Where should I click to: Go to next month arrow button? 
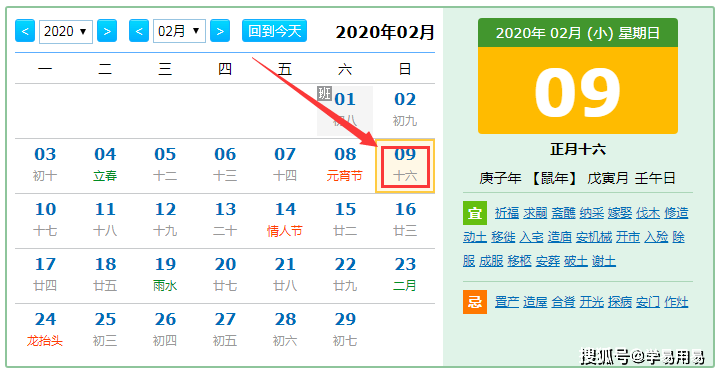coord(220,31)
